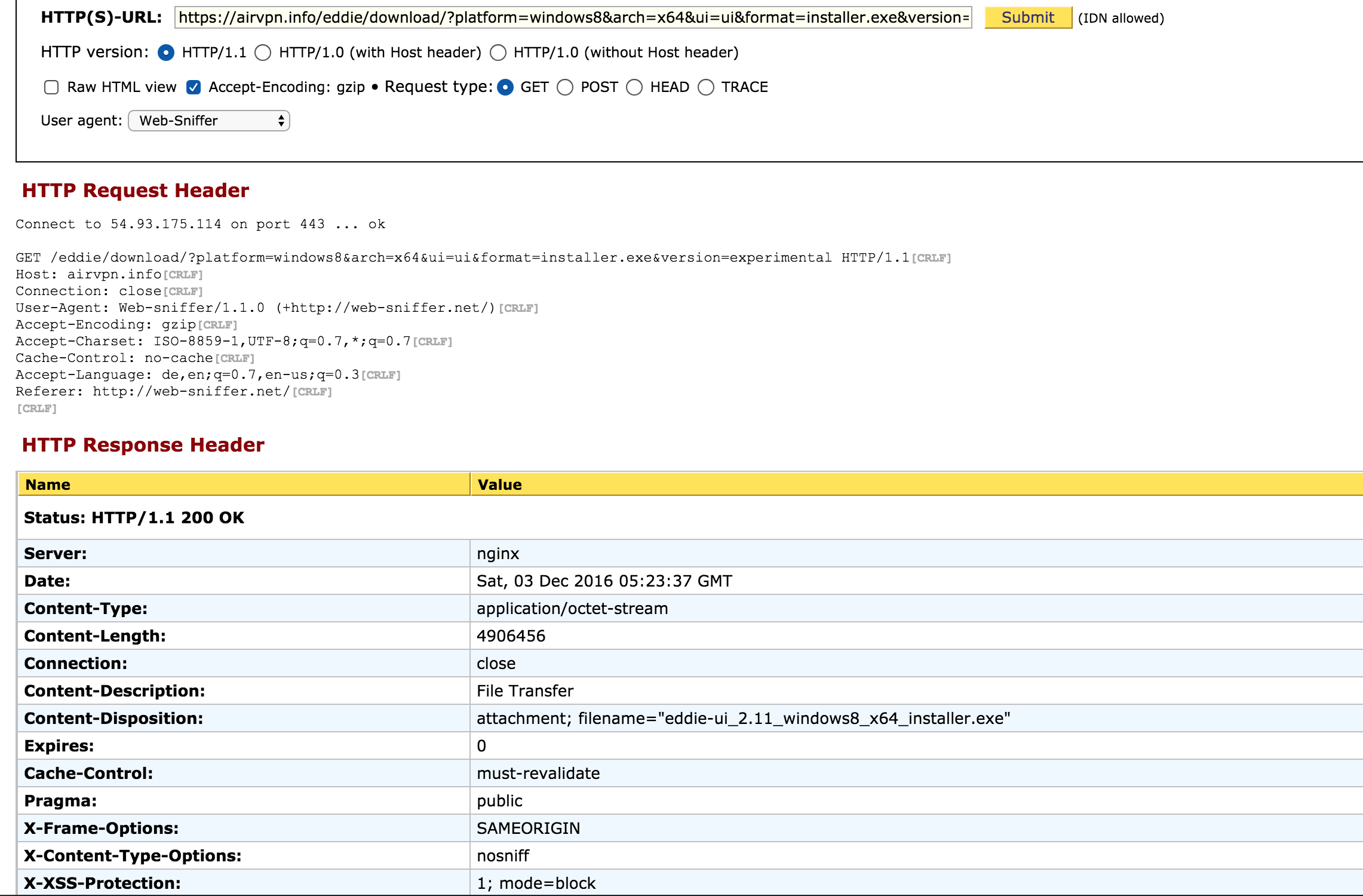The width and height of the screenshot is (1363, 896).
Task: Click the 'File Transfer' description value
Action: (x=525, y=691)
